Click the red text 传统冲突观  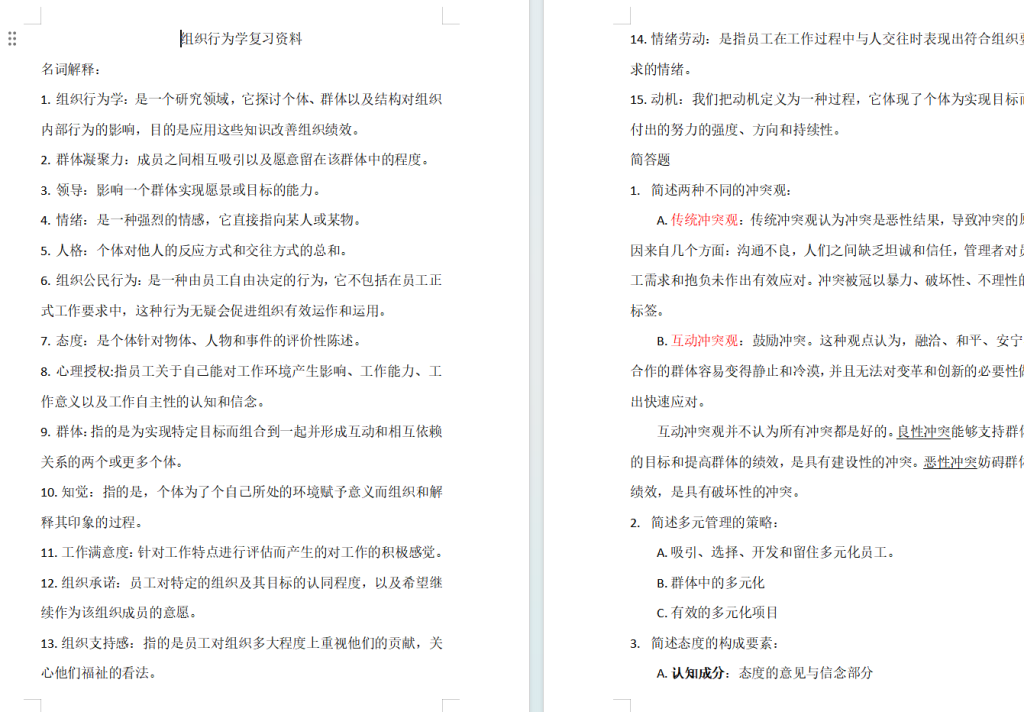click(705, 220)
